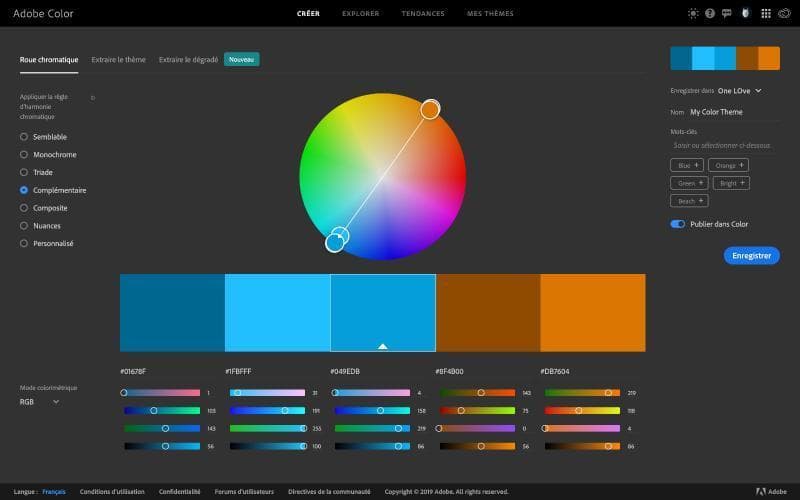Click the Creative Cloud icon in header
Image resolution: width=800 pixels, height=500 pixels.
784,13
